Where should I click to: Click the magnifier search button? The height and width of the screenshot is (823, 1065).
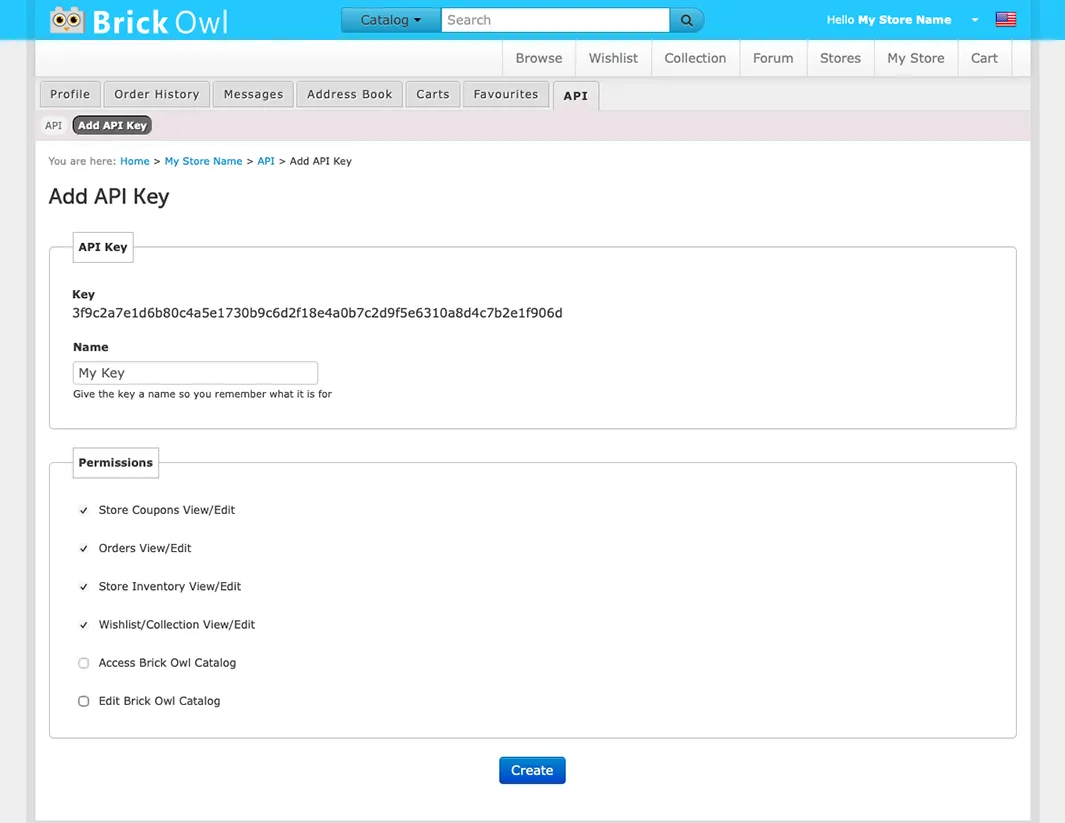(x=687, y=20)
